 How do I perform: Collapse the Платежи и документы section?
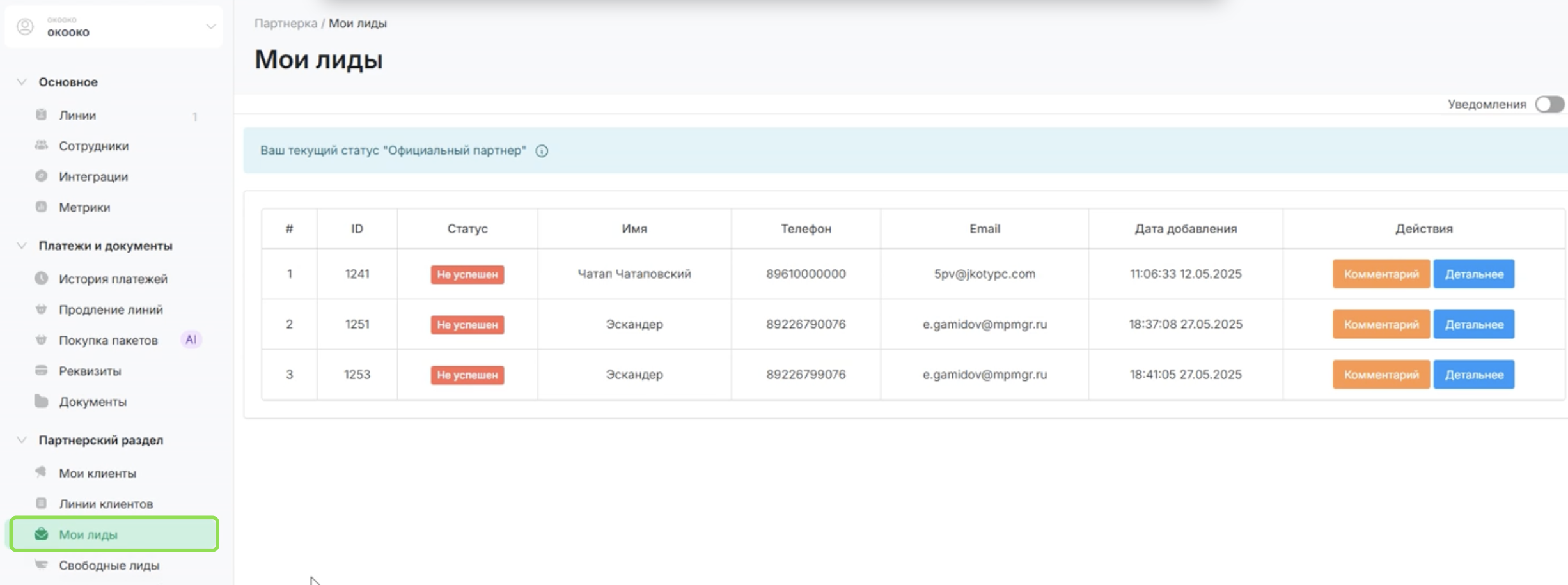tap(22, 246)
